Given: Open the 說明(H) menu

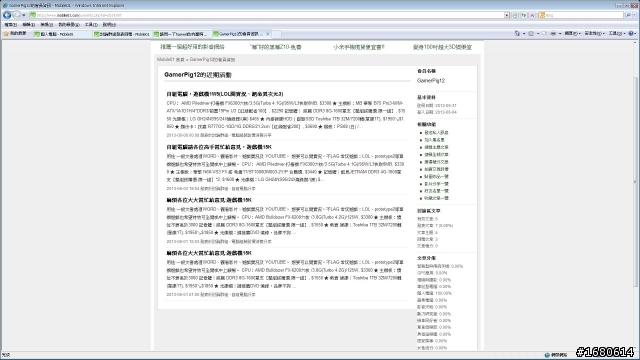Looking at the screenshot, I should pos(109,25).
